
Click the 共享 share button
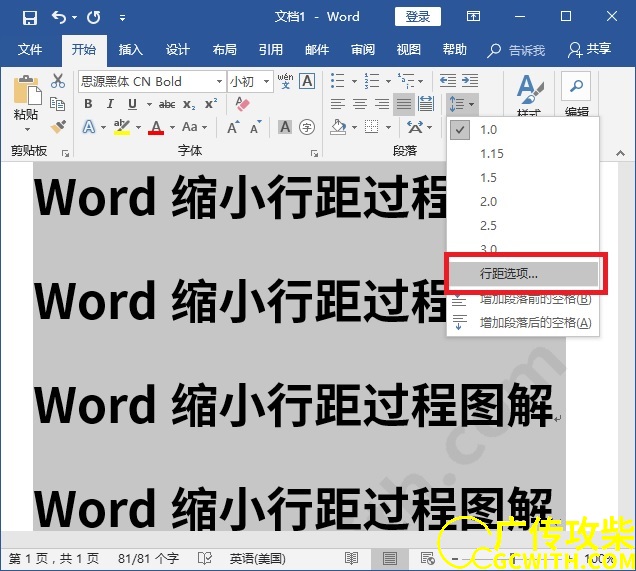pos(590,49)
